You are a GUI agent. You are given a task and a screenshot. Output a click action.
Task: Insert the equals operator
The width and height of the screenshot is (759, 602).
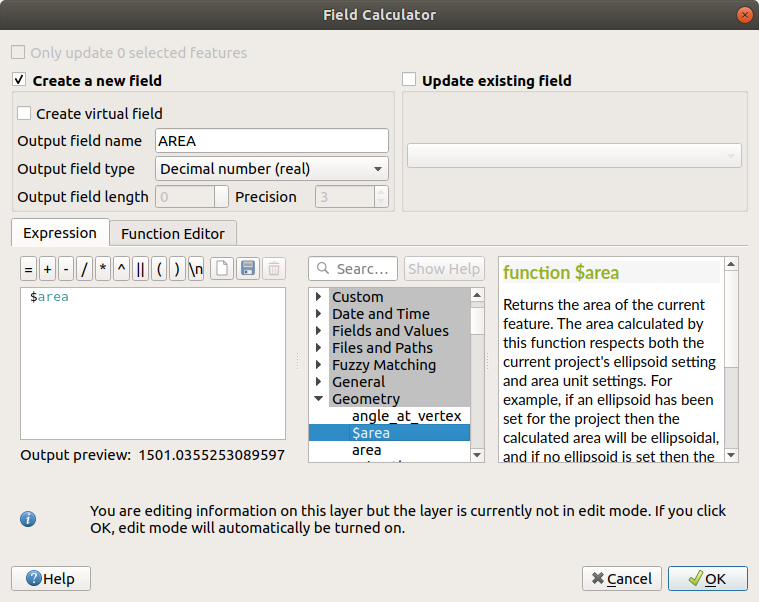29,269
